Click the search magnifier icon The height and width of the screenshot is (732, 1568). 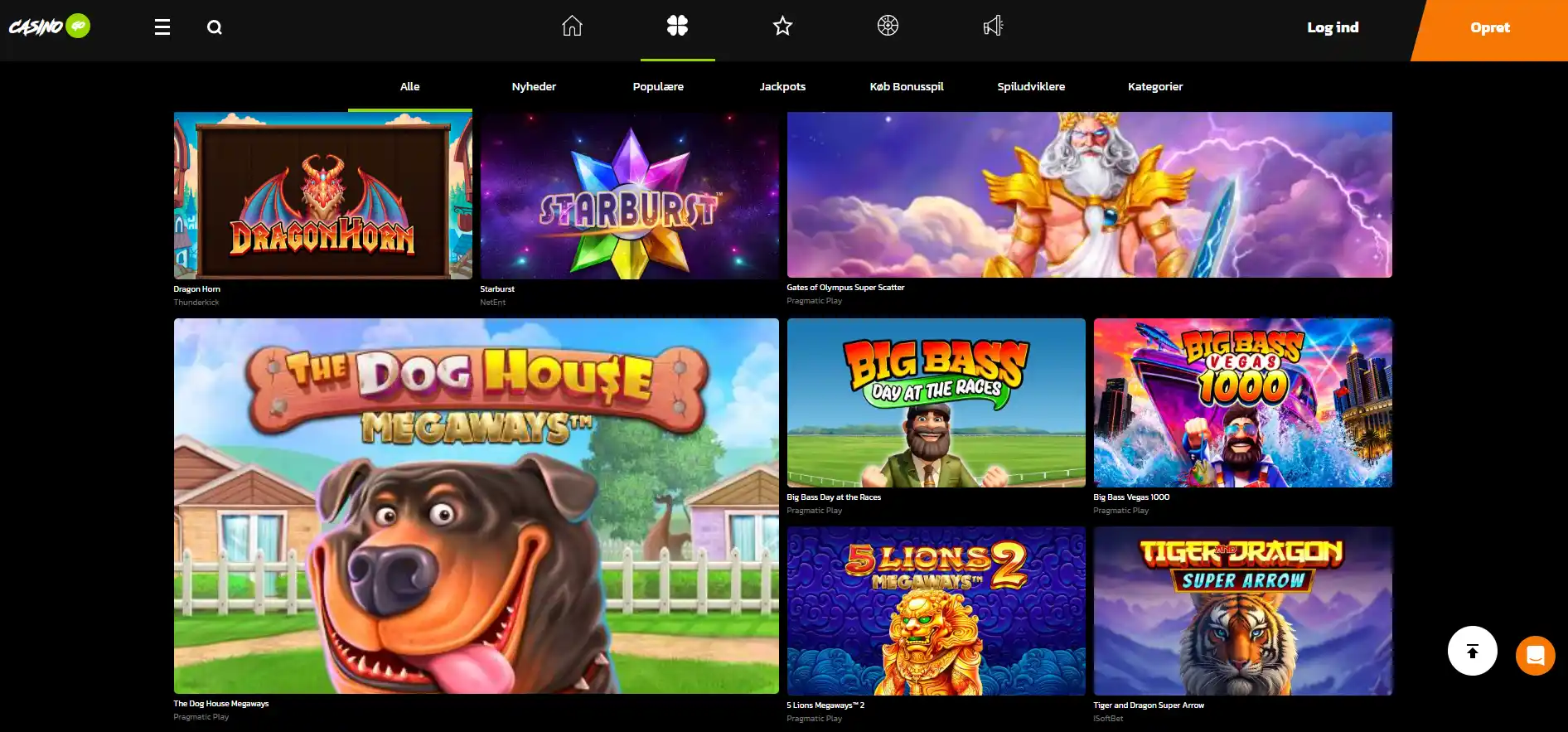tap(215, 27)
